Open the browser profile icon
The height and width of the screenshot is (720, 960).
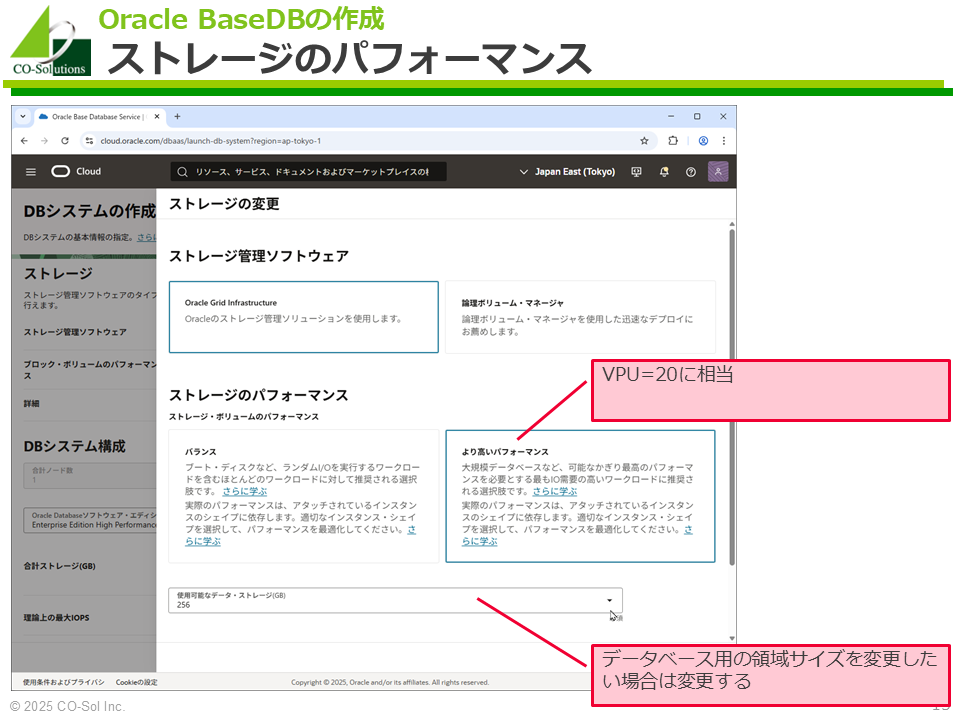click(703, 141)
